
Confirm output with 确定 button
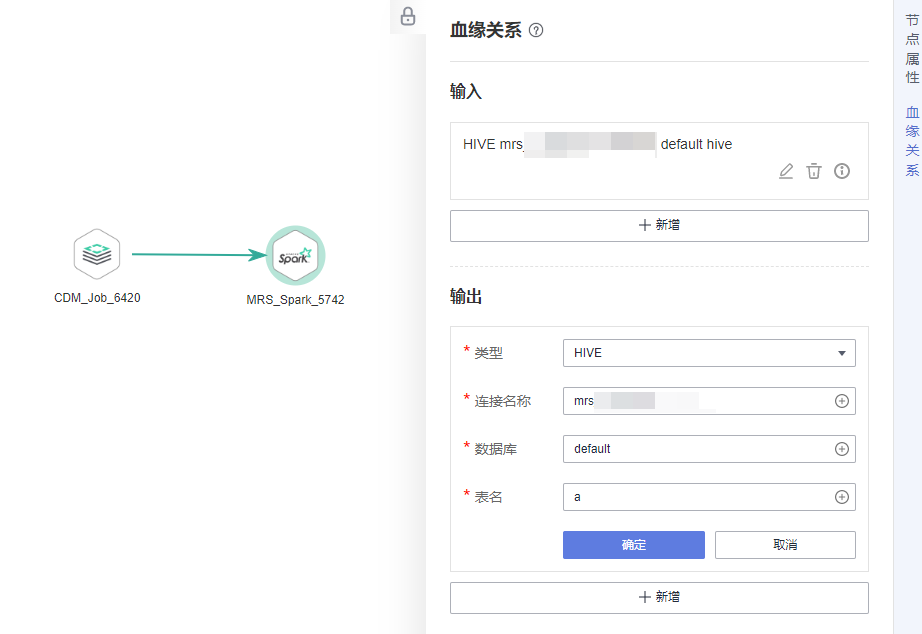633,545
